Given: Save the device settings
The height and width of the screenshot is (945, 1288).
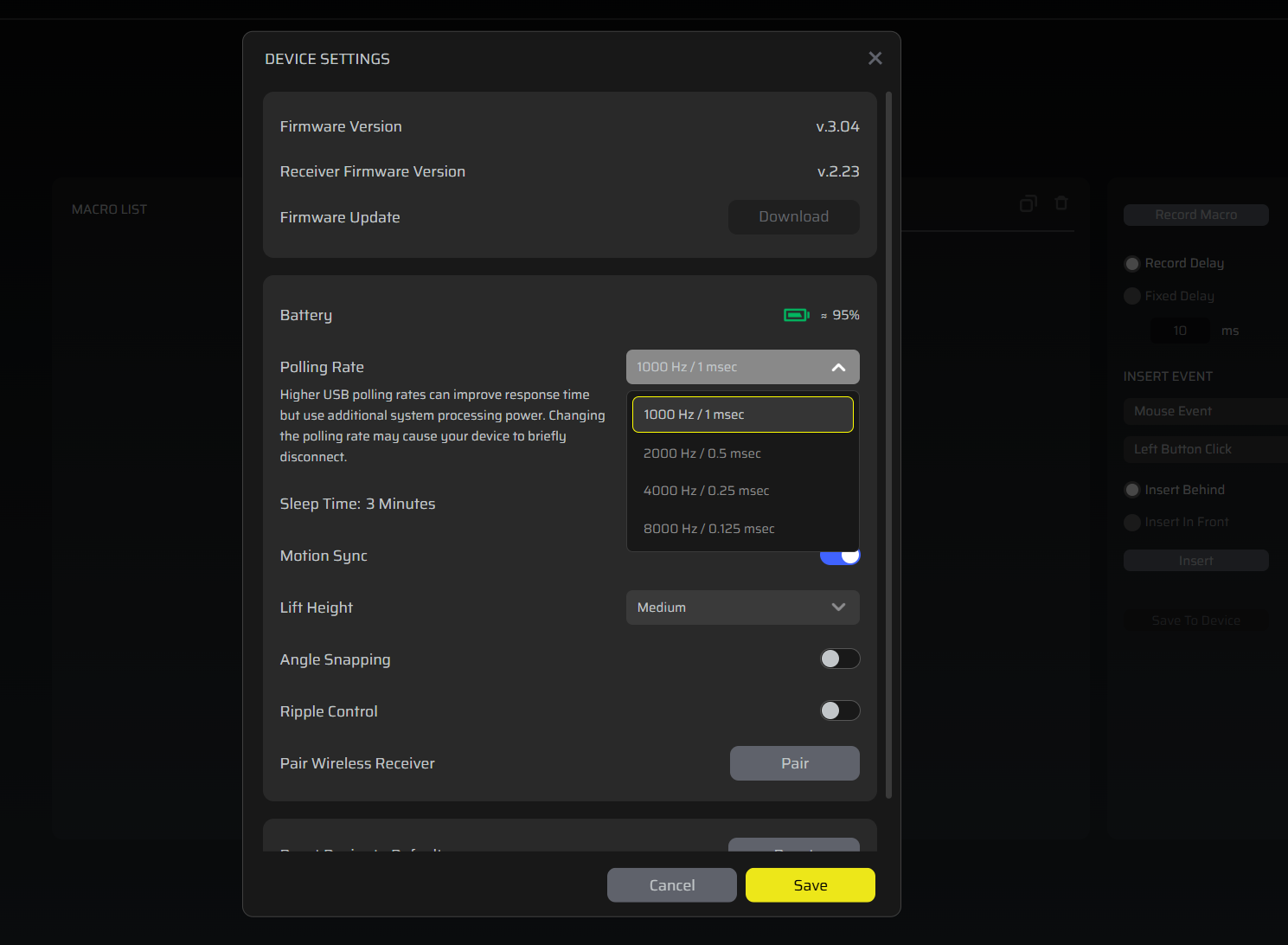Looking at the screenshot, I should (x=810, y=885).
